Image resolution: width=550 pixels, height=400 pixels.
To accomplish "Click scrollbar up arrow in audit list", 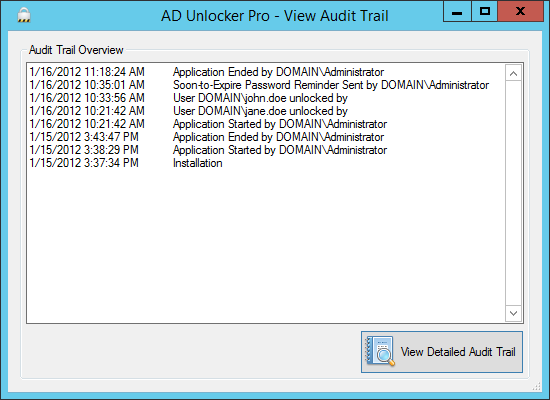I will click(513, 73).
